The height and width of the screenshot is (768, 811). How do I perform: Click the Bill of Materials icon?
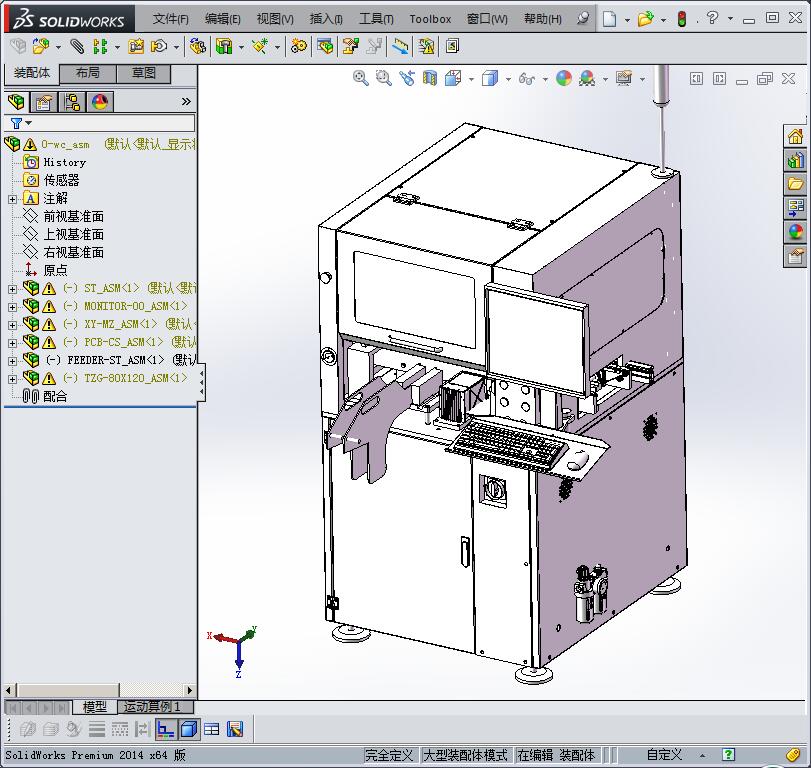[x=325, y=47]
